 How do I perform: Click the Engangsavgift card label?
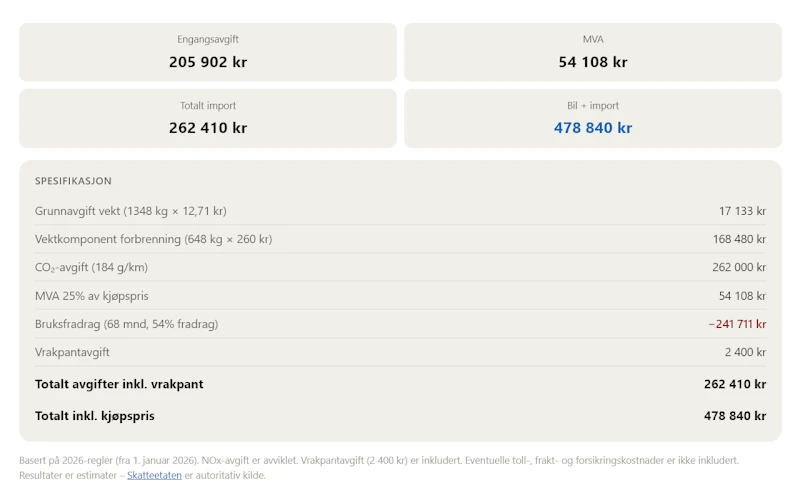click(x=208, y=39)
